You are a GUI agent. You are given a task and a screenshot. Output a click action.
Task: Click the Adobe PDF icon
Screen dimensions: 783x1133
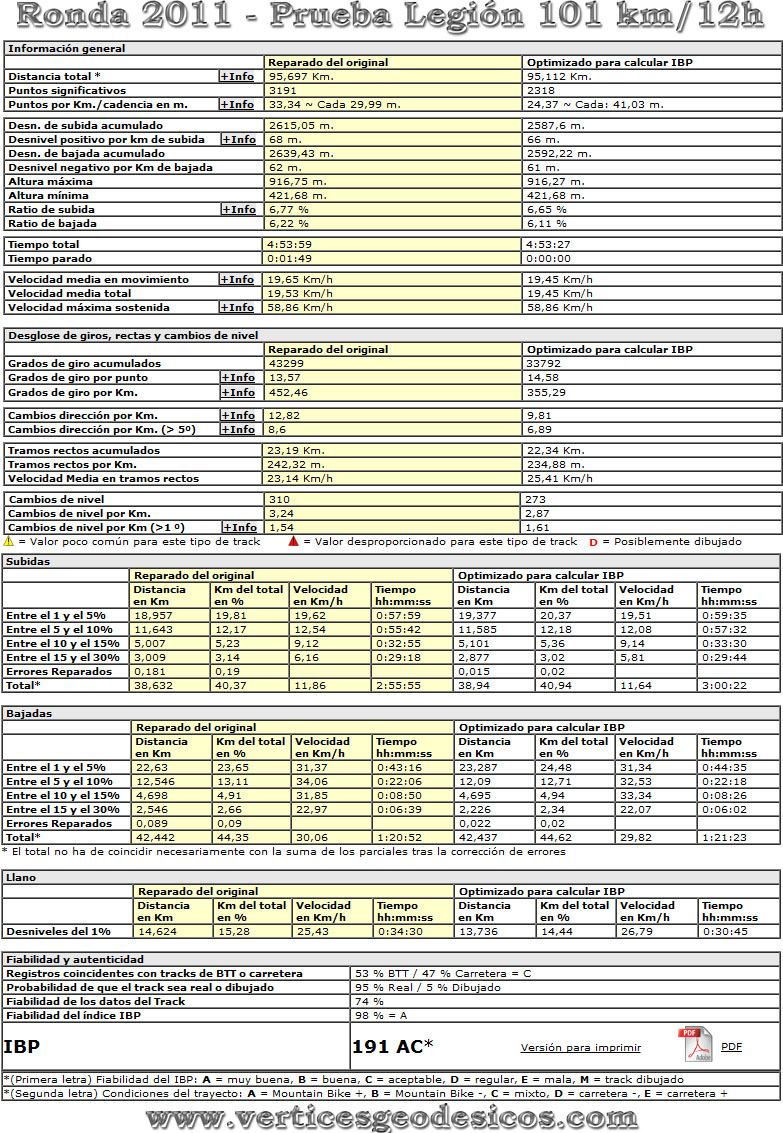[x=695, y=1045]
